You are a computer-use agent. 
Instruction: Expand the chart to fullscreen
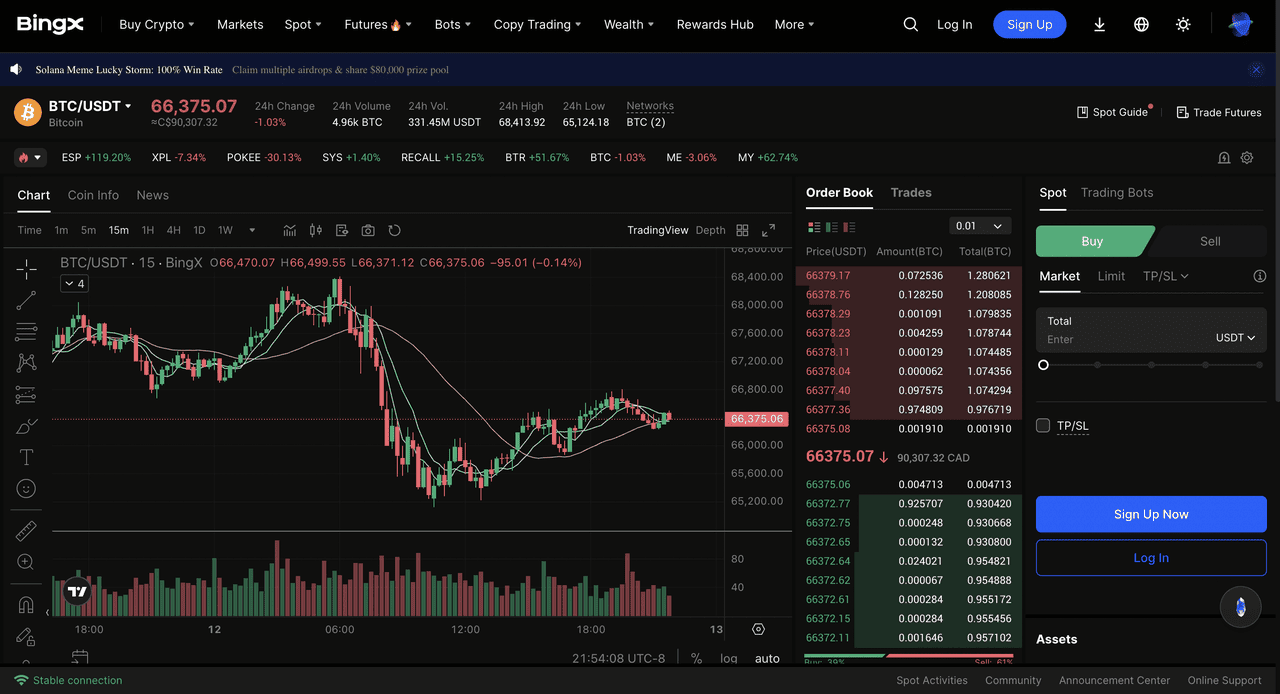[768, 230]
